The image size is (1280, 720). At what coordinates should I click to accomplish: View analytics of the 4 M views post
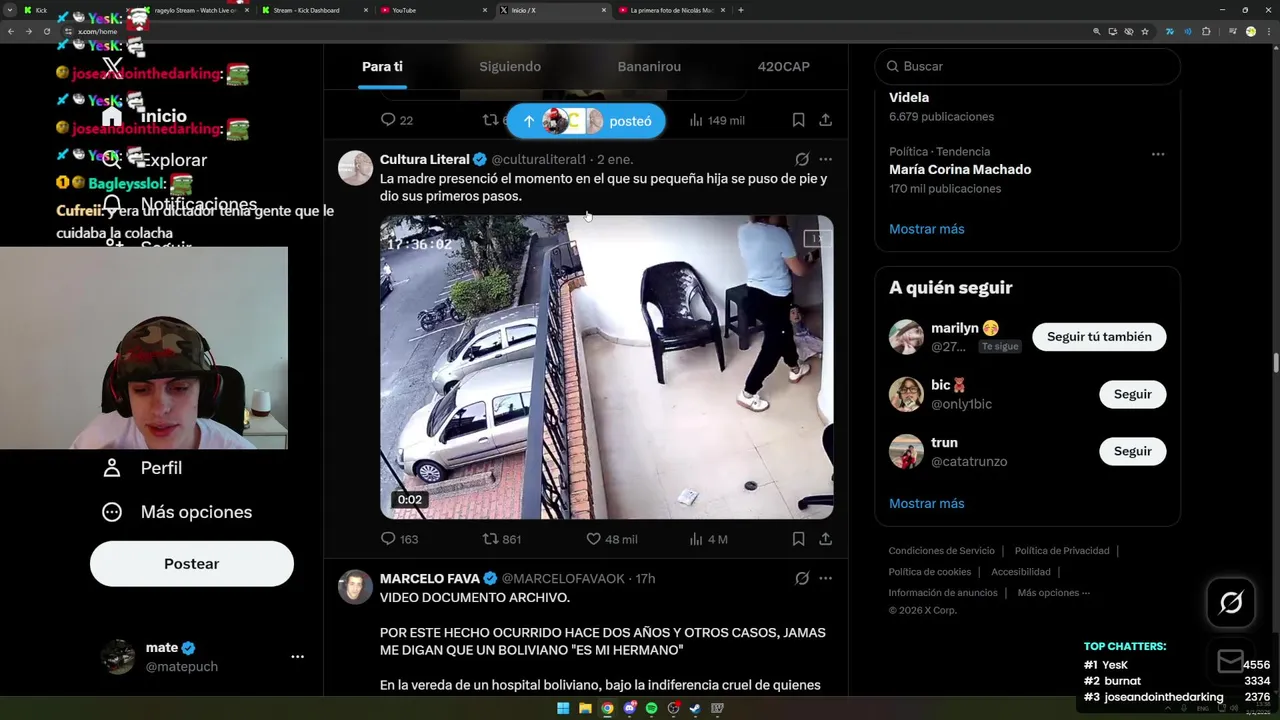point(708,539)
